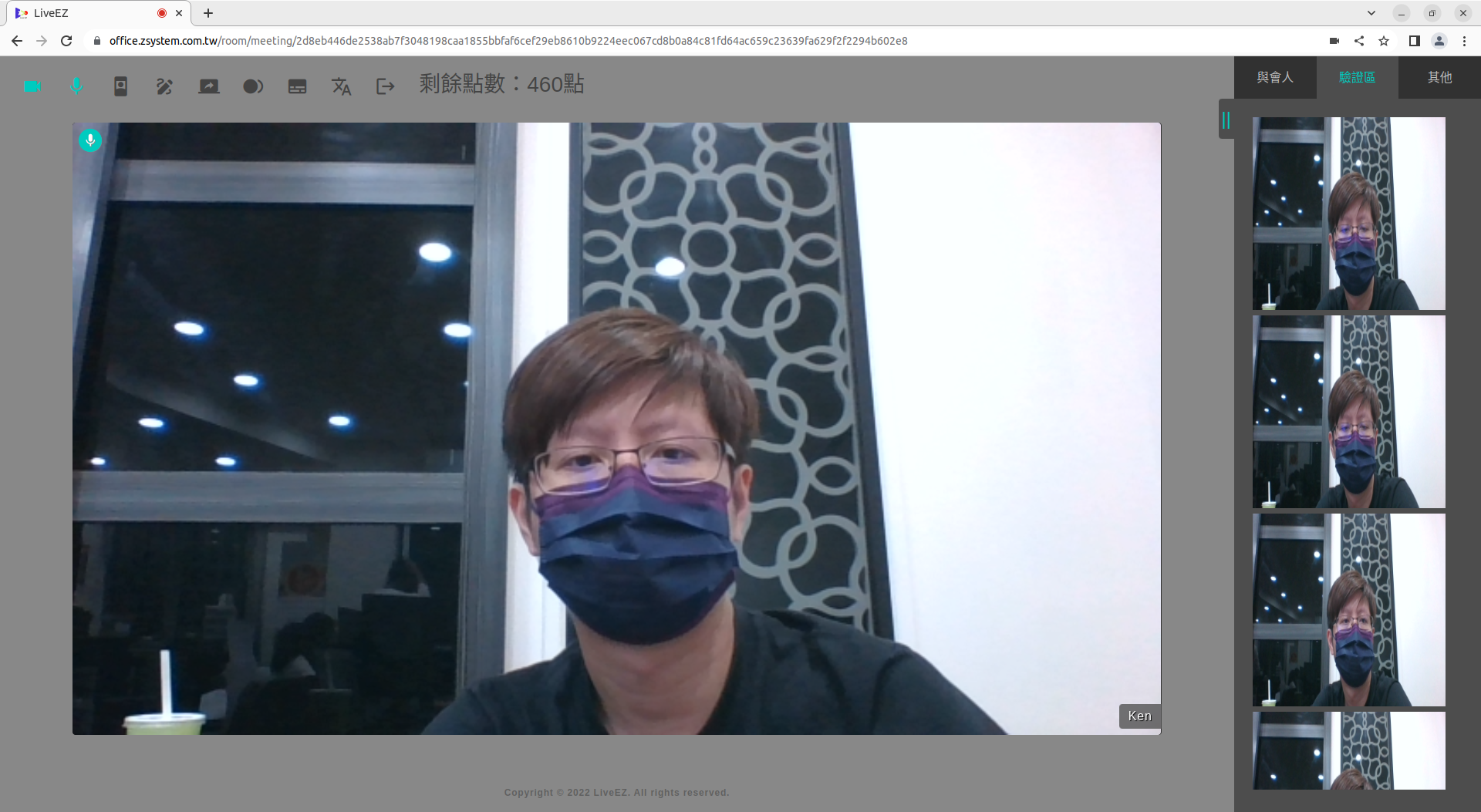Image resolution: width=1481 pixels, height=812 pixels.
Task: Select the second verification snapshot thumbnail
Action: 1349,412
